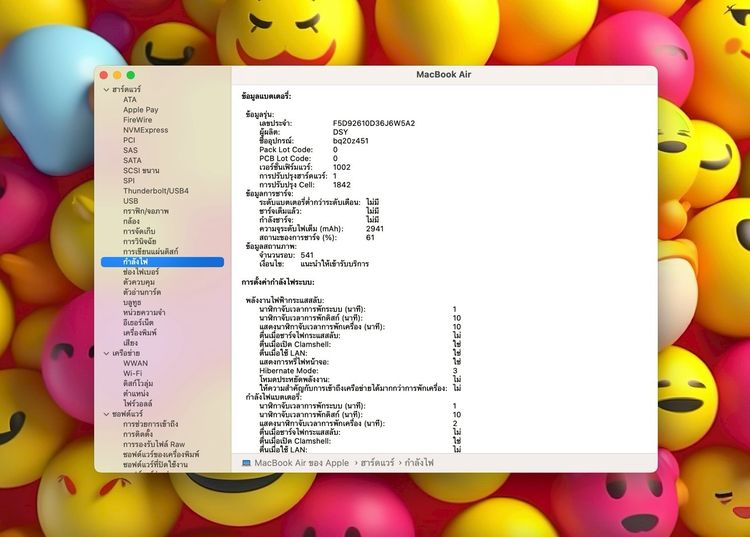Screen dimensions: 750x537
Task: Select ช่องไฟเบอร์ in the sidebar
Action: click(x=141, y=272)
